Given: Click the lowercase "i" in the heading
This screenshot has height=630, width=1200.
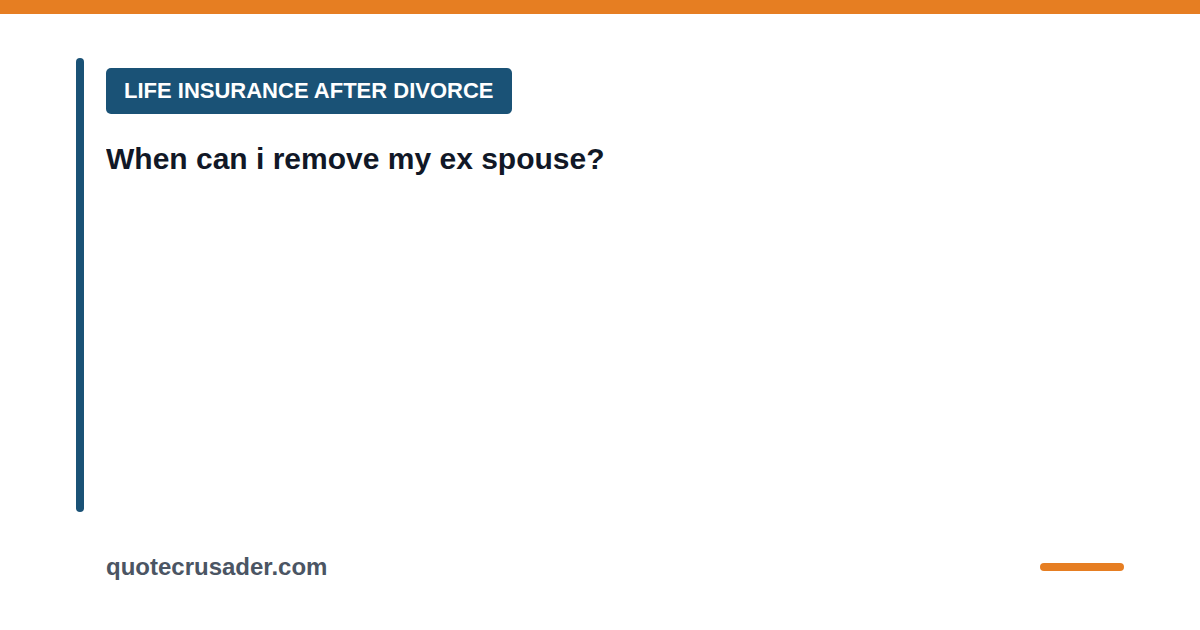Looking at the screenshot, I should [x=260, y=159].
